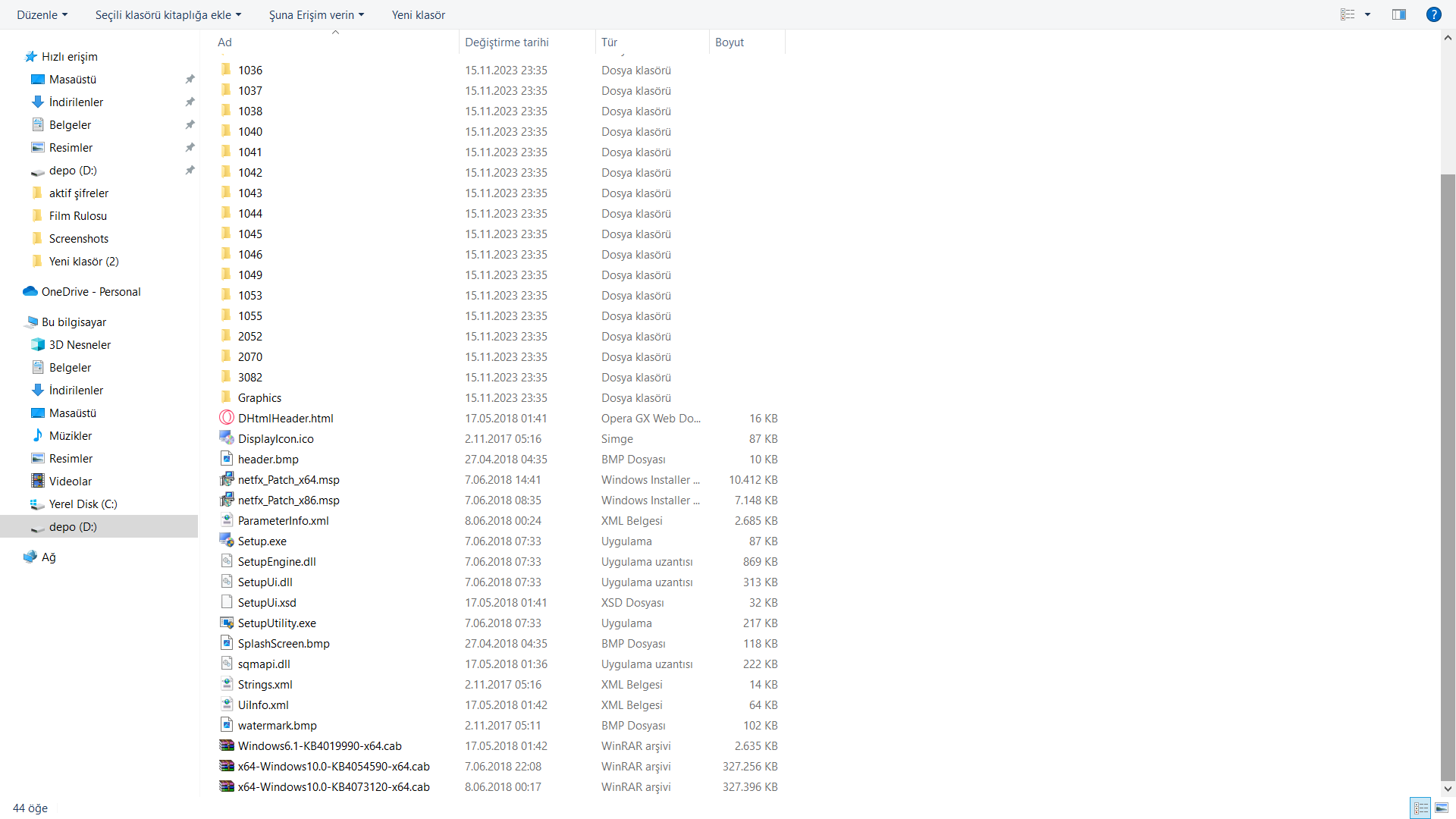Select the netfx_Patch_x64.msp installer icon
1456x819 pixels.
pyautogui.click(x=227, y=479)
